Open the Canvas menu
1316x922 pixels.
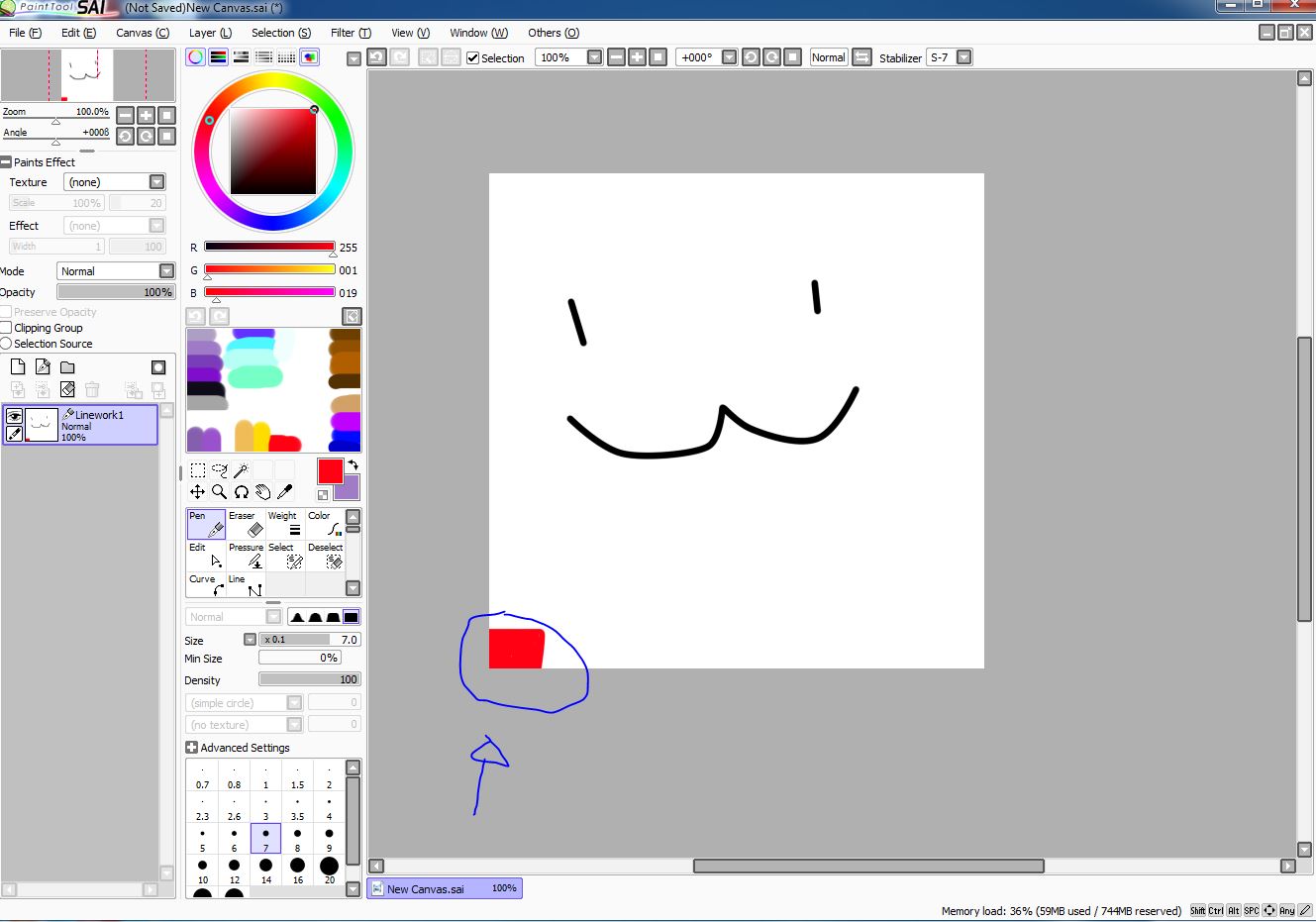coord(142,33)
